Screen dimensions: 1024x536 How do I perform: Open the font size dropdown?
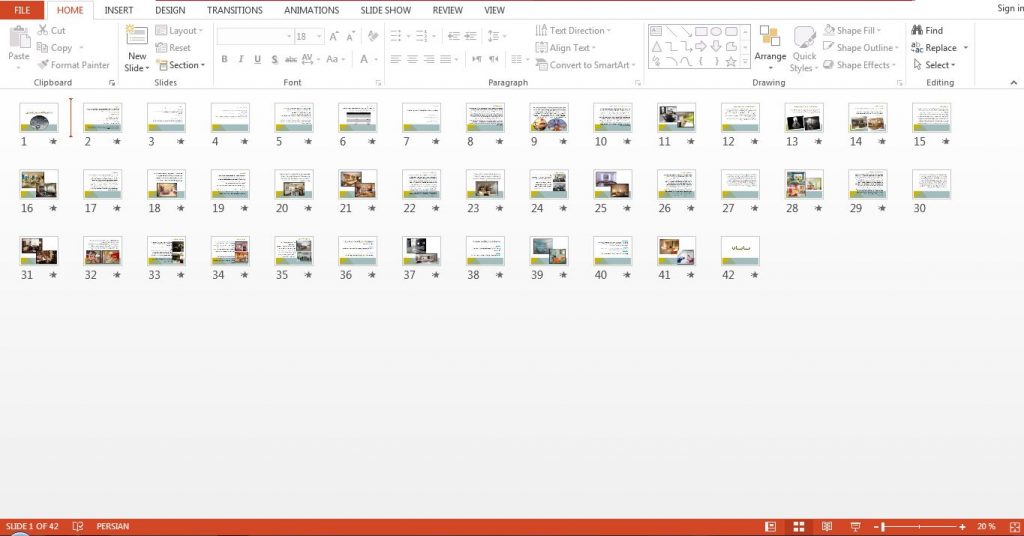[x=319, y=36]
